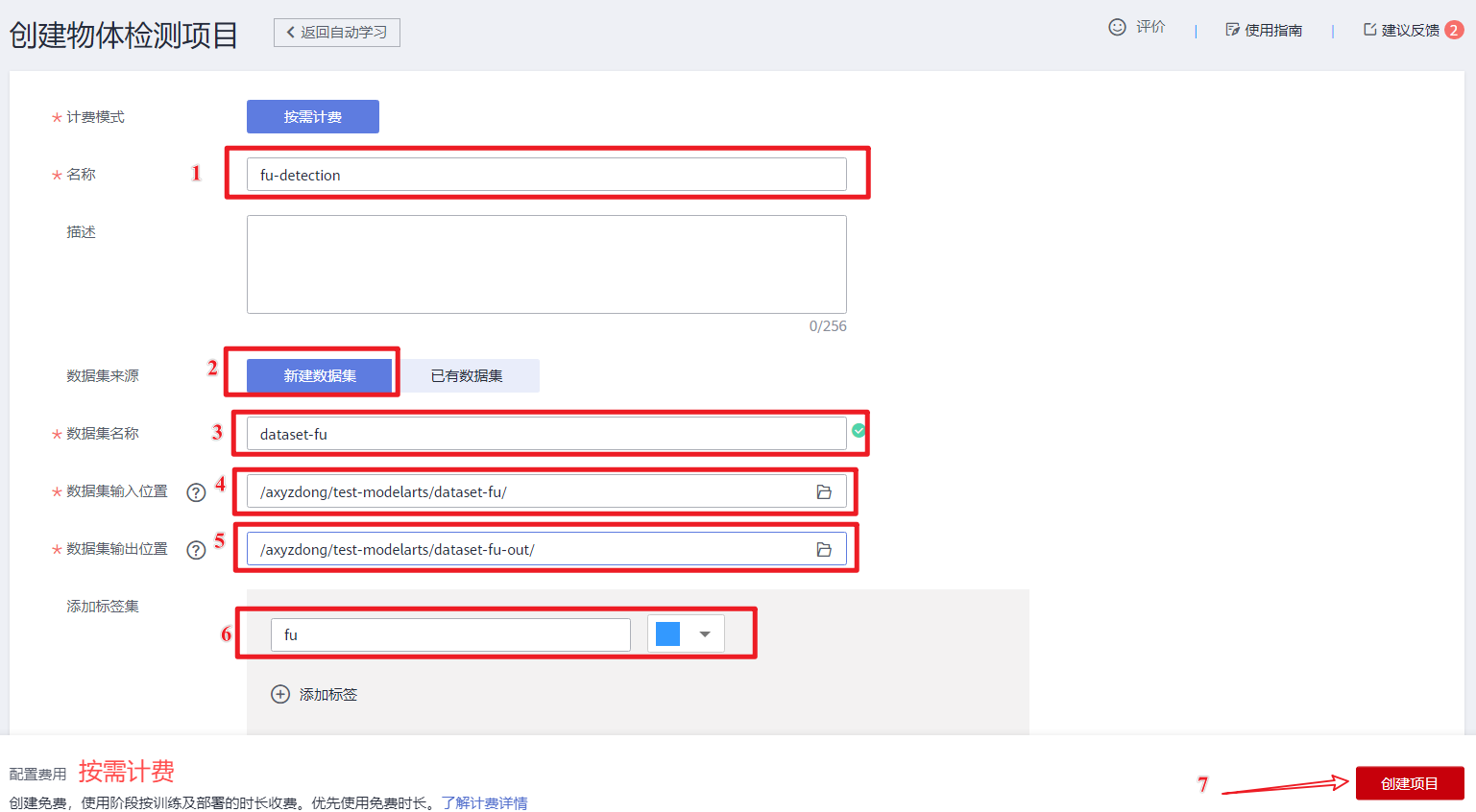Click help icon beside 数据集输出位置
Screen dimensions: 1476x812
point(196,550)
